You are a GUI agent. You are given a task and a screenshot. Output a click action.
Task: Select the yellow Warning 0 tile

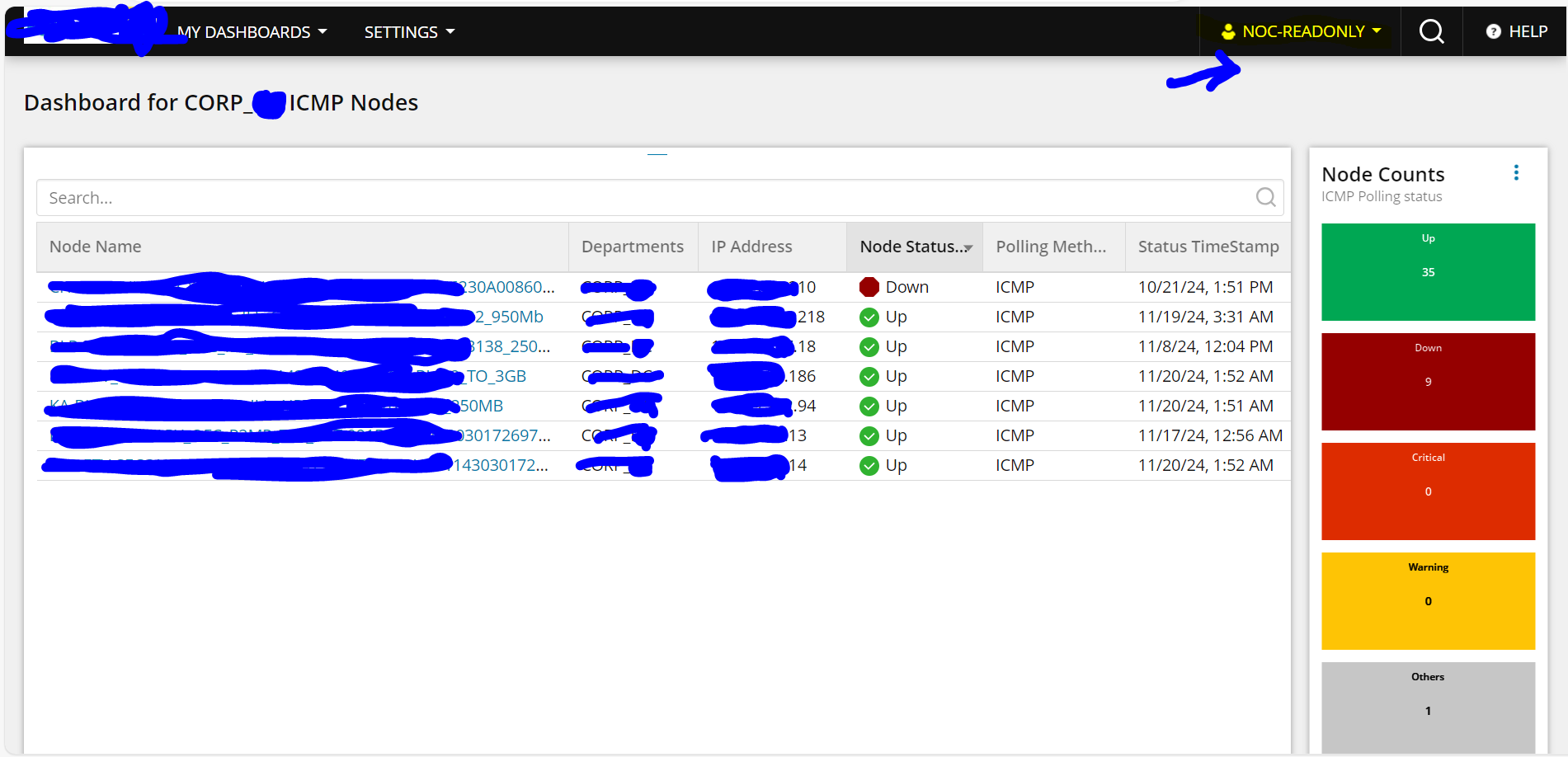pos(1428,601)
